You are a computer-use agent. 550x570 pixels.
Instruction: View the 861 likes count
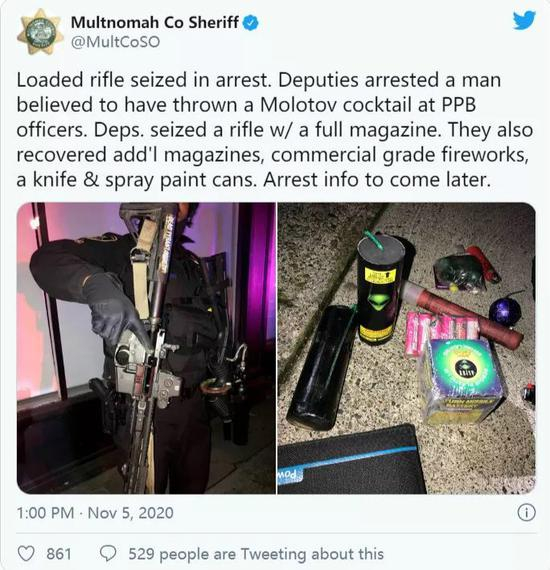59,554
